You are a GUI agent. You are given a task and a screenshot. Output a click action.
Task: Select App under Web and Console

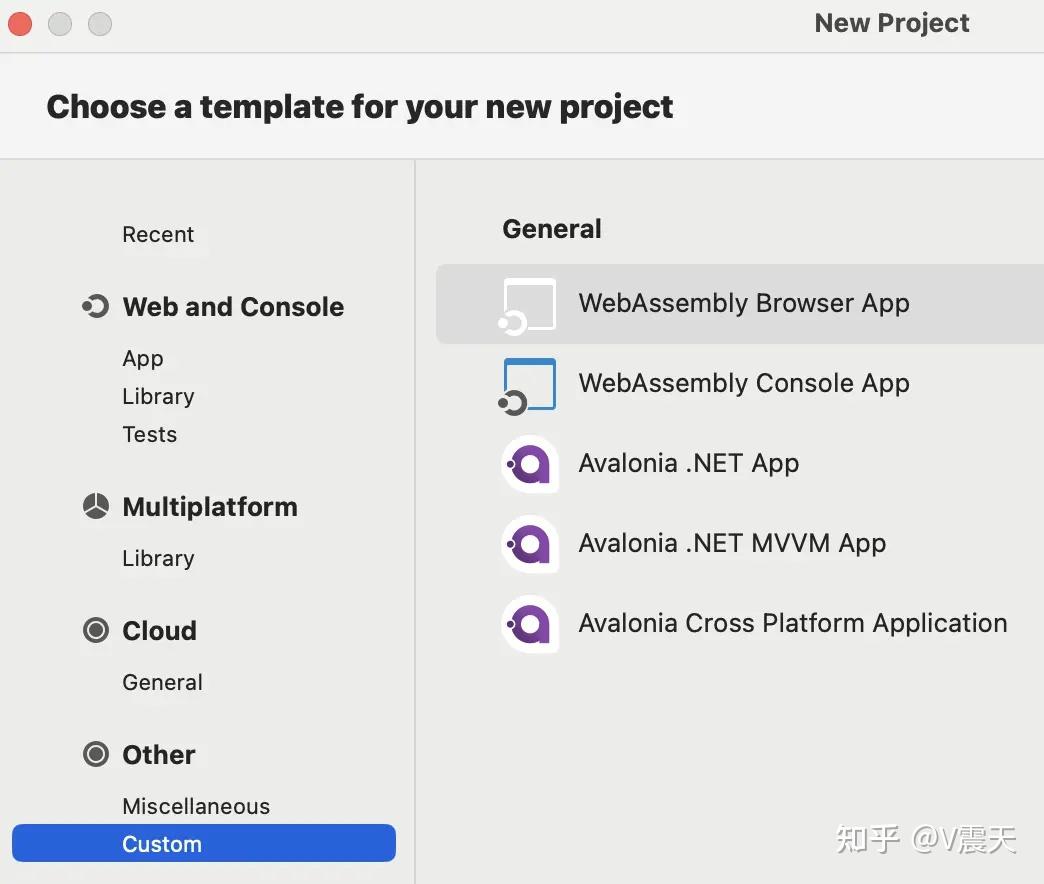tap(143, 359)
